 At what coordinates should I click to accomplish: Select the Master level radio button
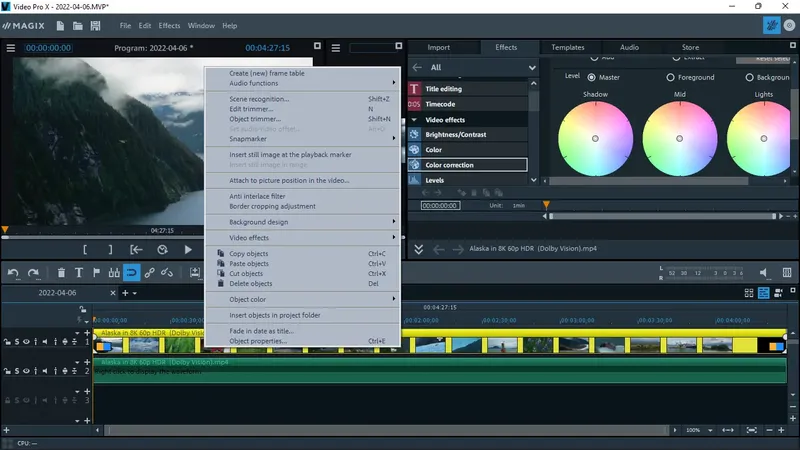(591, 78)
